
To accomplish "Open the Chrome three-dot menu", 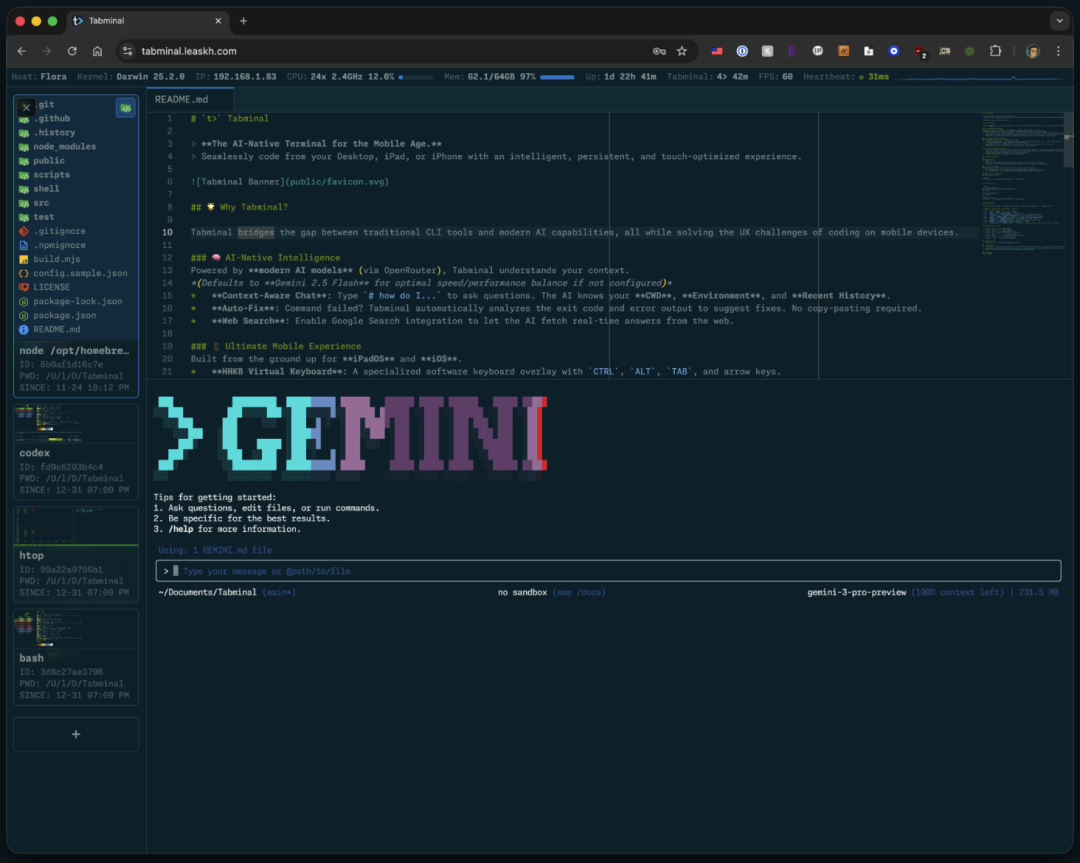I will coord(1058,51).
